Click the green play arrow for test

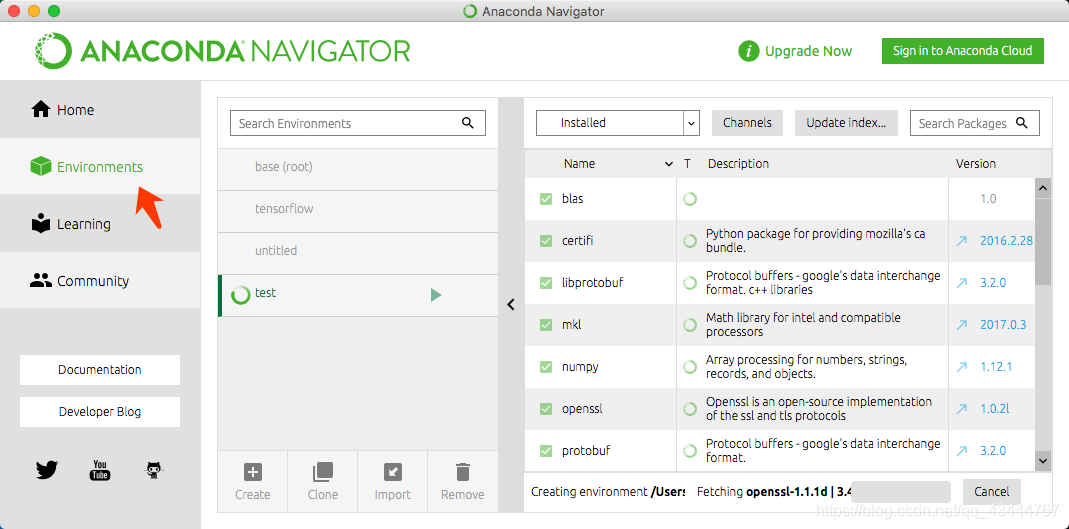(x=436, y=295)
